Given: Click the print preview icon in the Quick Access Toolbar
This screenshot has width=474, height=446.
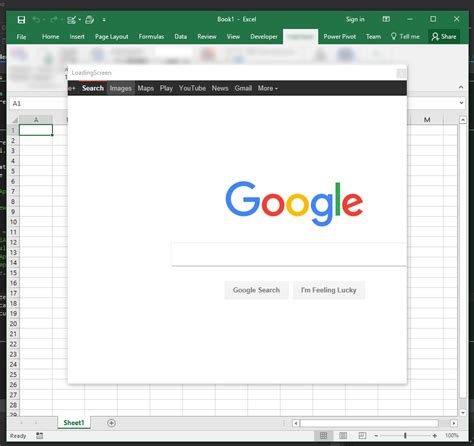Looking at the screenshot, I should (x=89, y=20).
